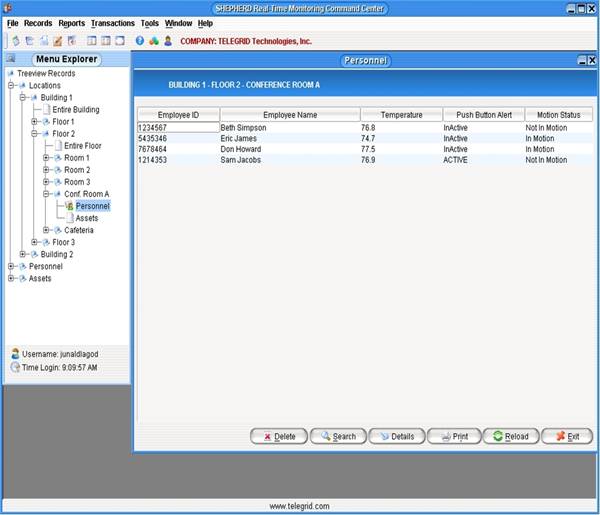Click the Entire Building page icon
The image size is (600, 515).
[47, 110]
